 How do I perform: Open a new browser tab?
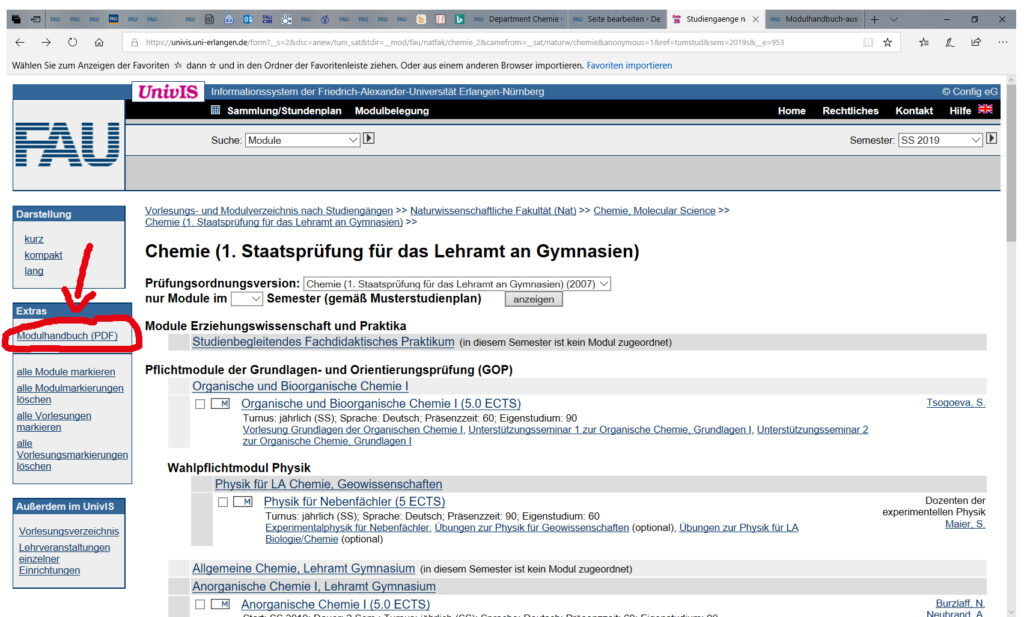tap(874, 19)
